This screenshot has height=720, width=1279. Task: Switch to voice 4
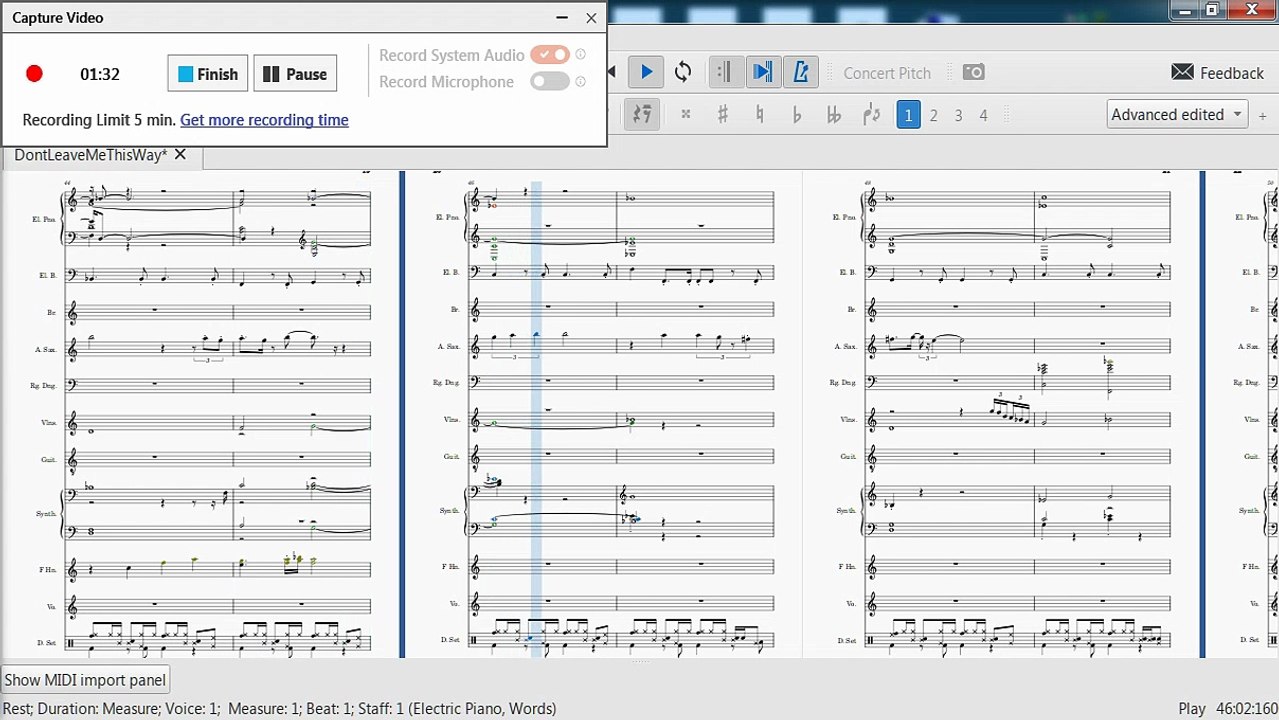pyautogui.click(x=983, y=115)
